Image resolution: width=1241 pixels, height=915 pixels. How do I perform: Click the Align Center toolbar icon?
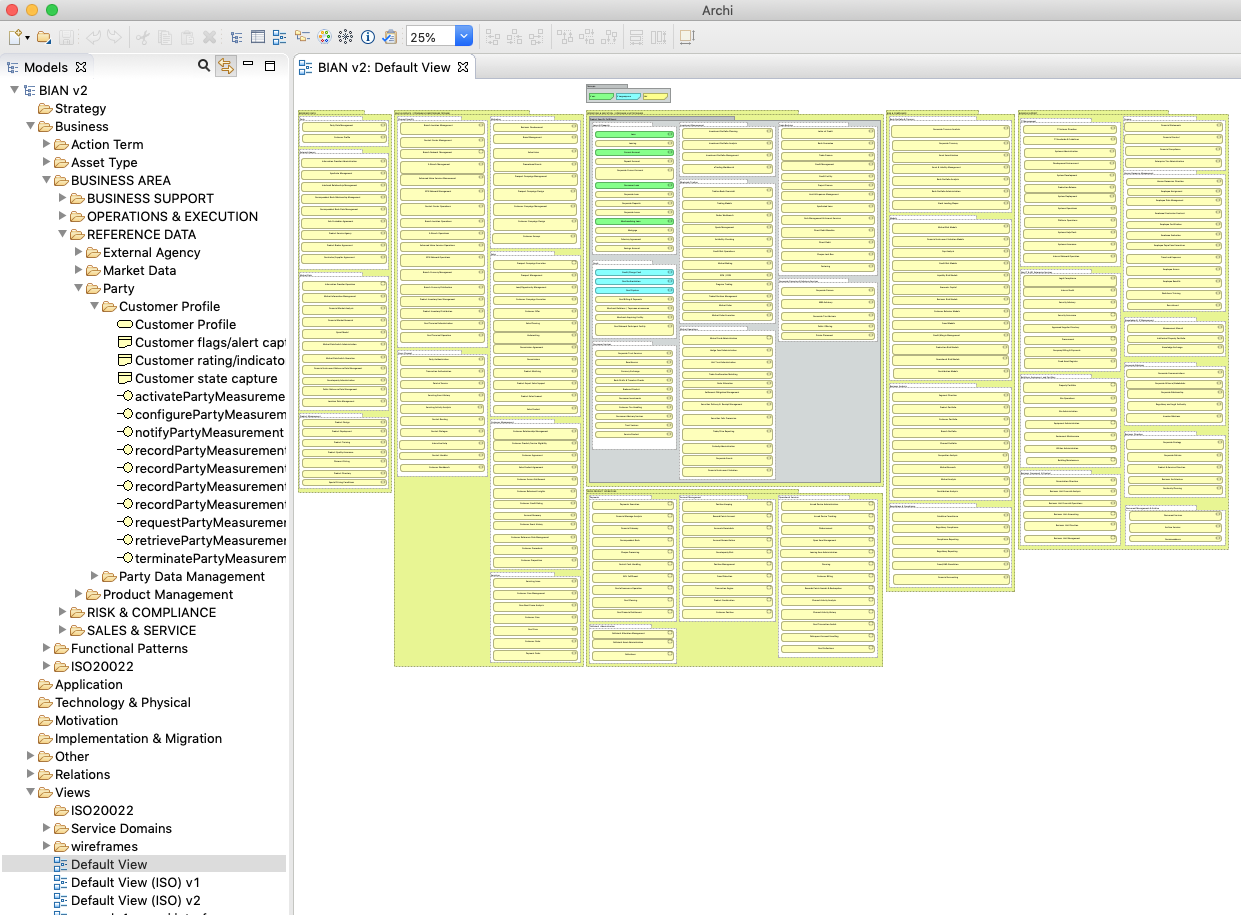click(x=515, y=37)
